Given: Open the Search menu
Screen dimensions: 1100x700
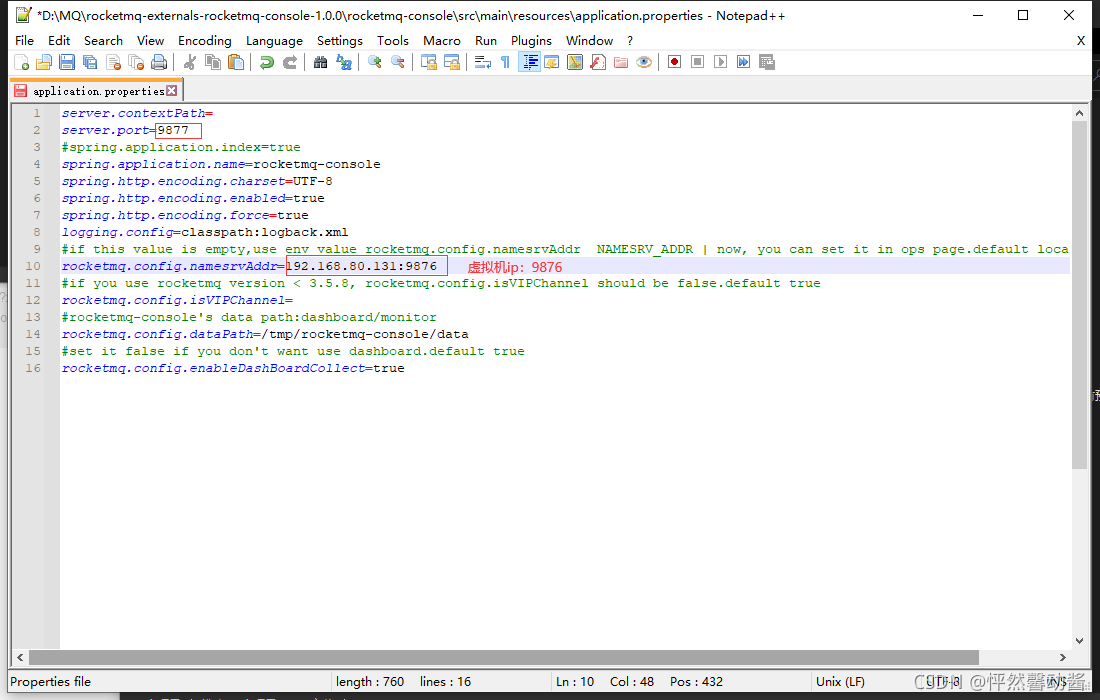Looking at the screenshot, I should [103, 41].
